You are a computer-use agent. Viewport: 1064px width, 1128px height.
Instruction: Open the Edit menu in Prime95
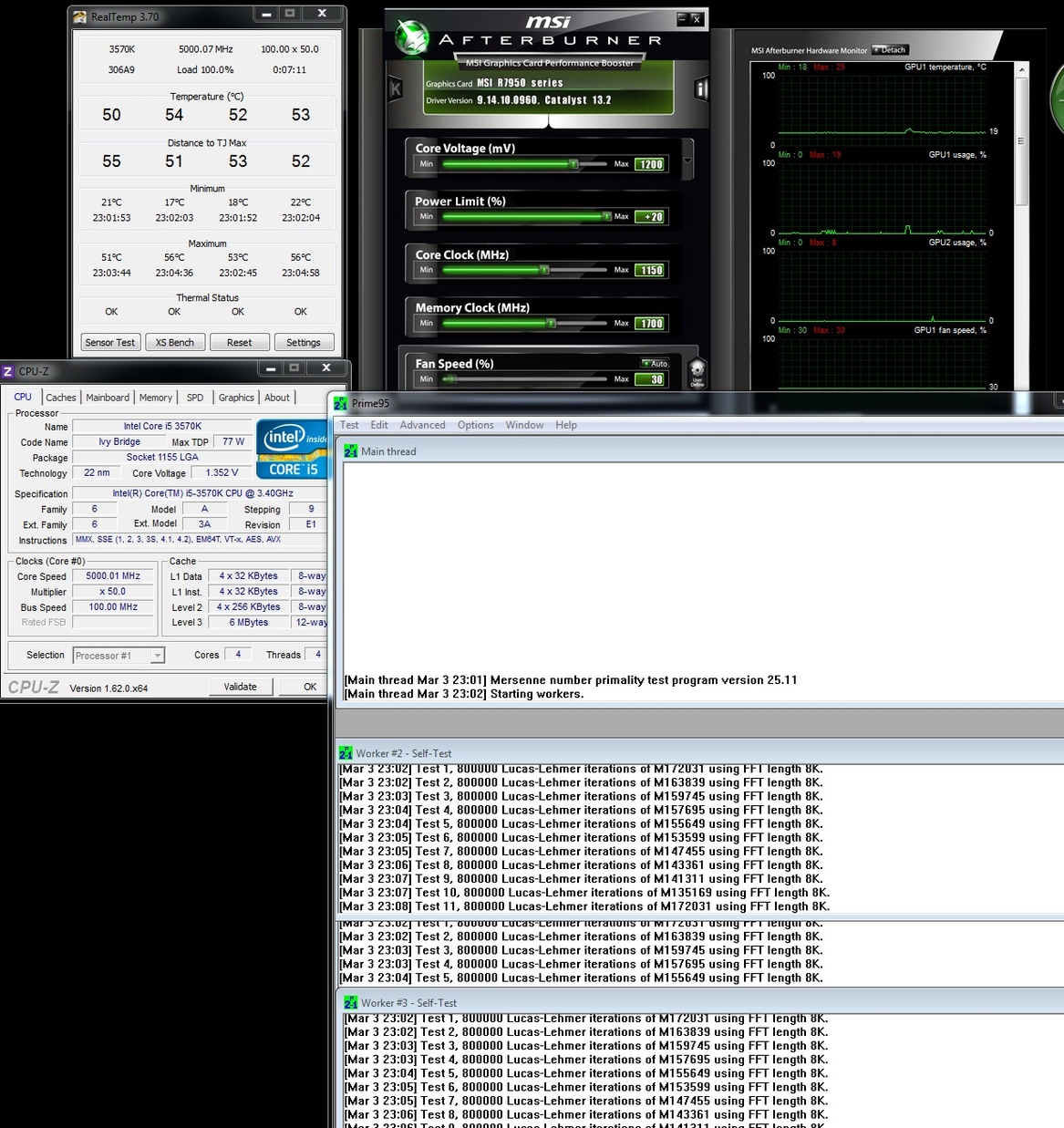(x=379, y=425)
